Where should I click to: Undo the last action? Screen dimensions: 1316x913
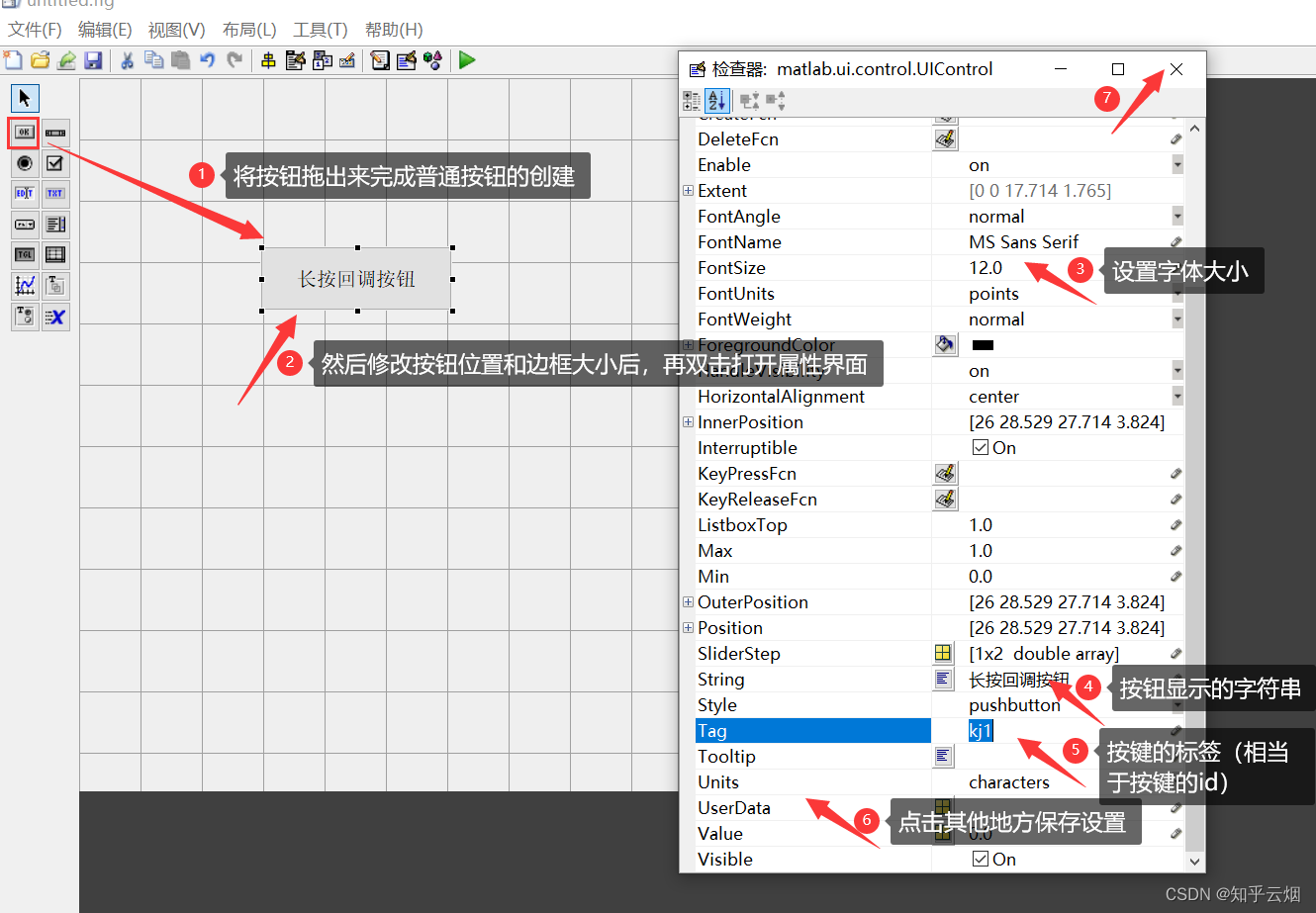[207, 60]
